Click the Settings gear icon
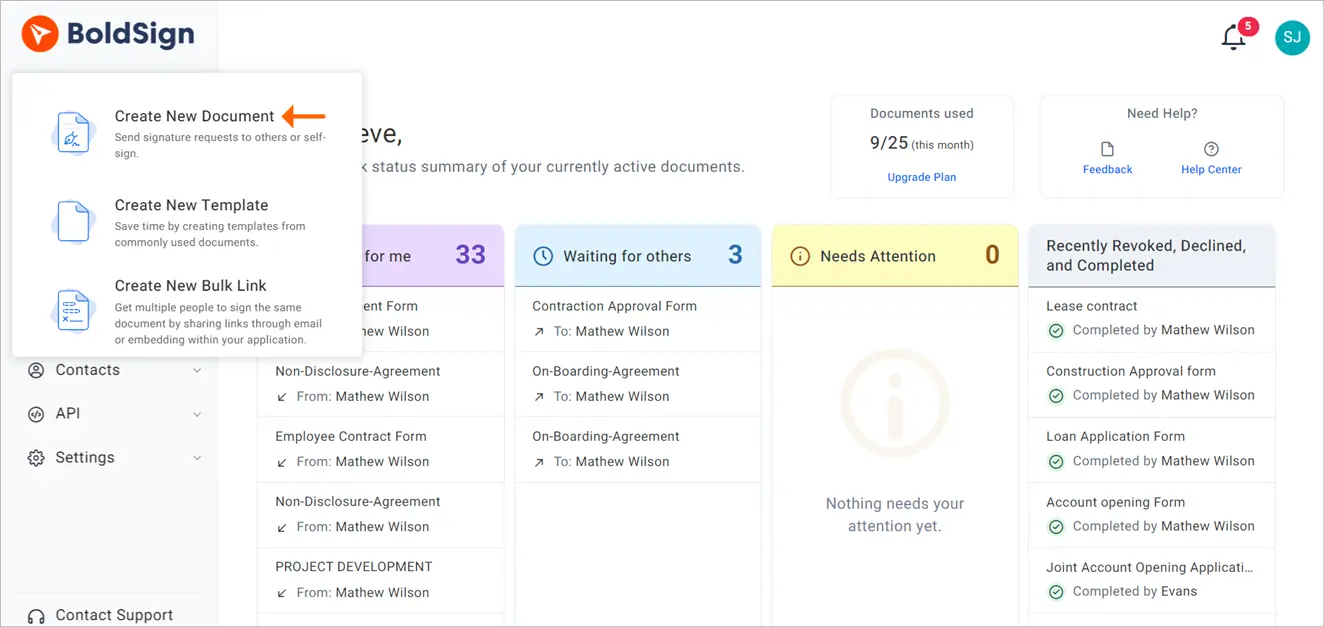 [36, 458]
